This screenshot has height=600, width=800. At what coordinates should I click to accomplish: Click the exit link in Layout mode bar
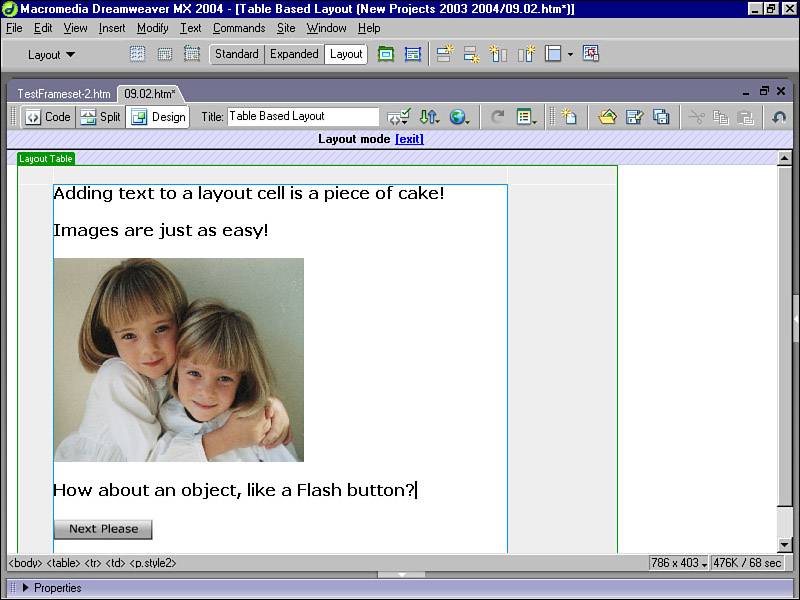coord(409,139)
